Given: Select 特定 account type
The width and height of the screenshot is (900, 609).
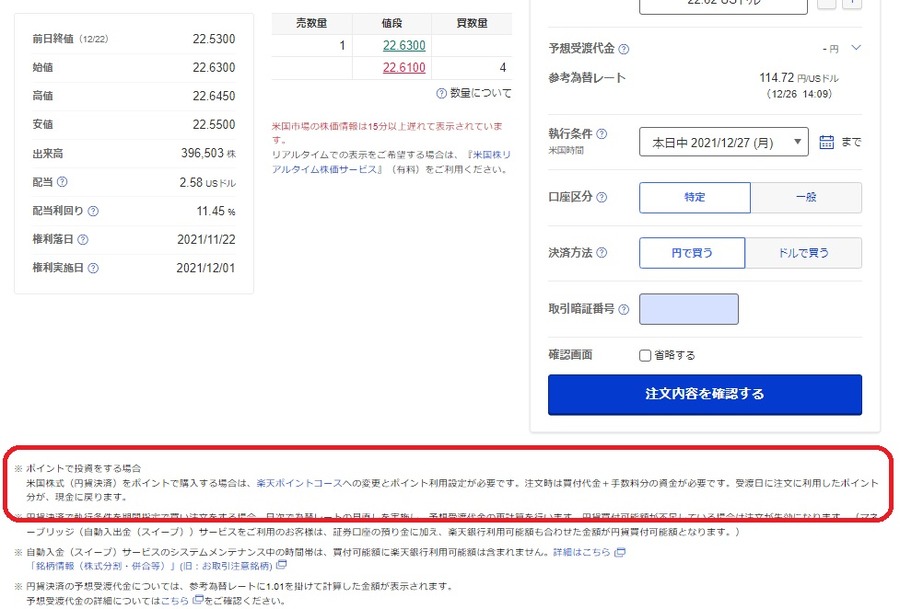Looking at the screenshot, I should click(x=695, y=197).
